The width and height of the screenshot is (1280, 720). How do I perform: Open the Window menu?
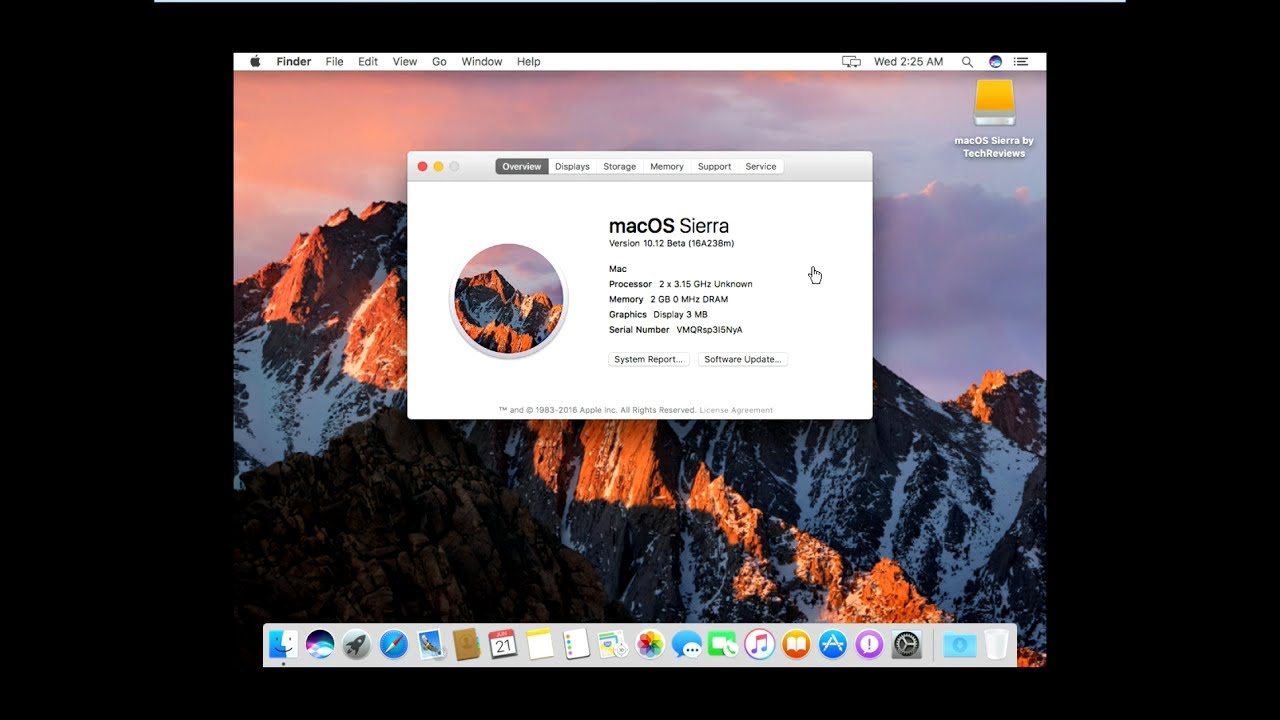pos(482,62)
